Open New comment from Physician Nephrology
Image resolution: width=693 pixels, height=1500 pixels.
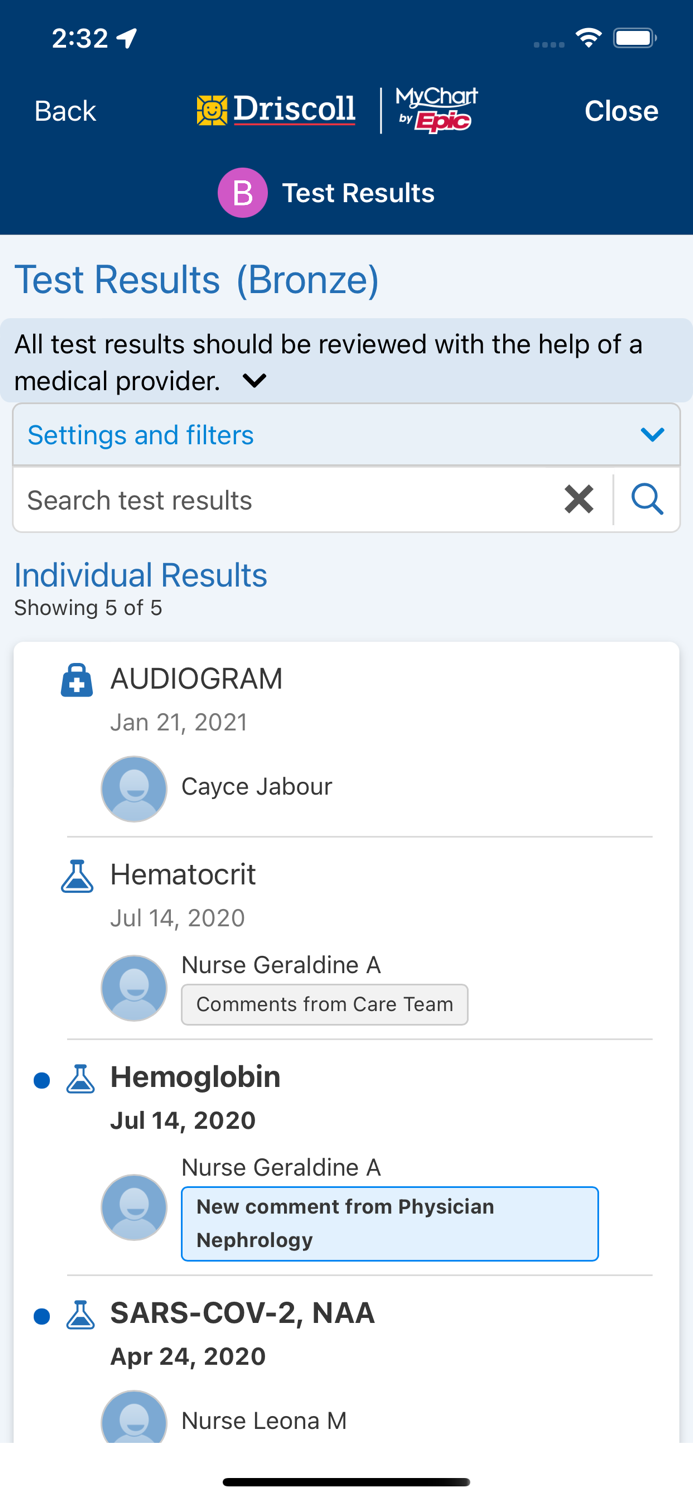coord(389,1223)
